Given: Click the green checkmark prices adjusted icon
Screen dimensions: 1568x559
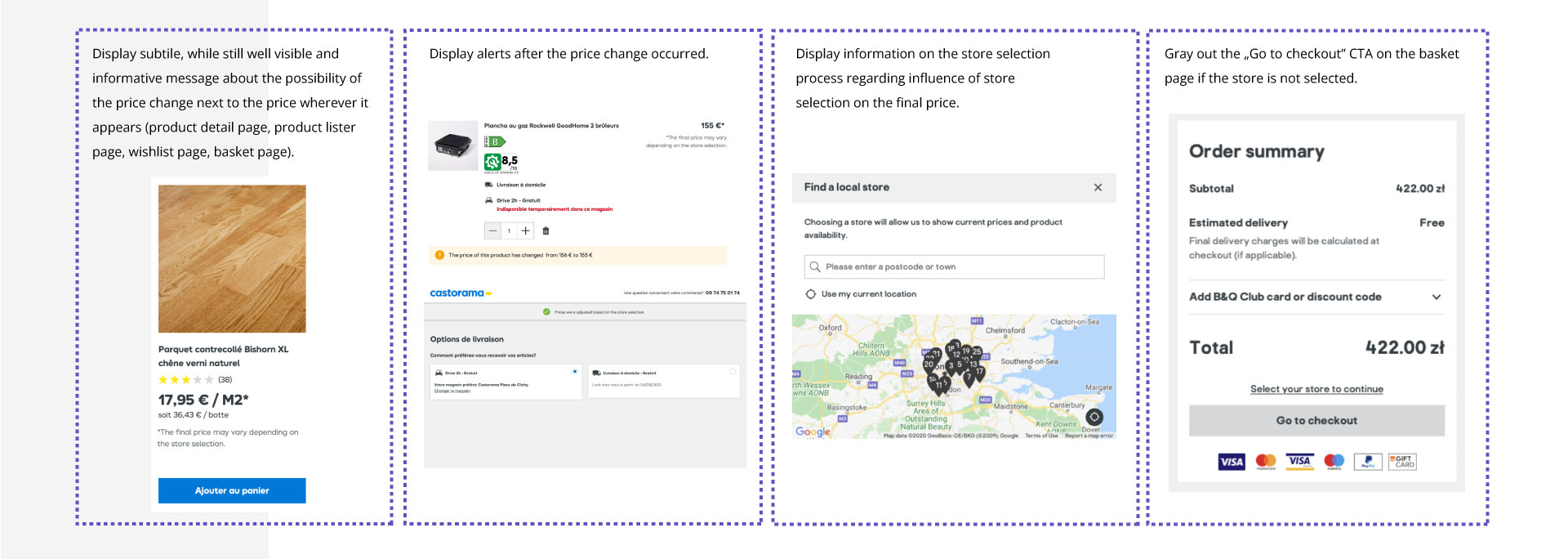Looking at the screenshot, I should coord(546,311).
